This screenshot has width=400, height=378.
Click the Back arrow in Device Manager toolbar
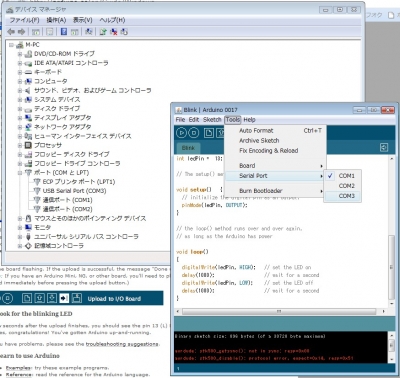tap(11, 32)
